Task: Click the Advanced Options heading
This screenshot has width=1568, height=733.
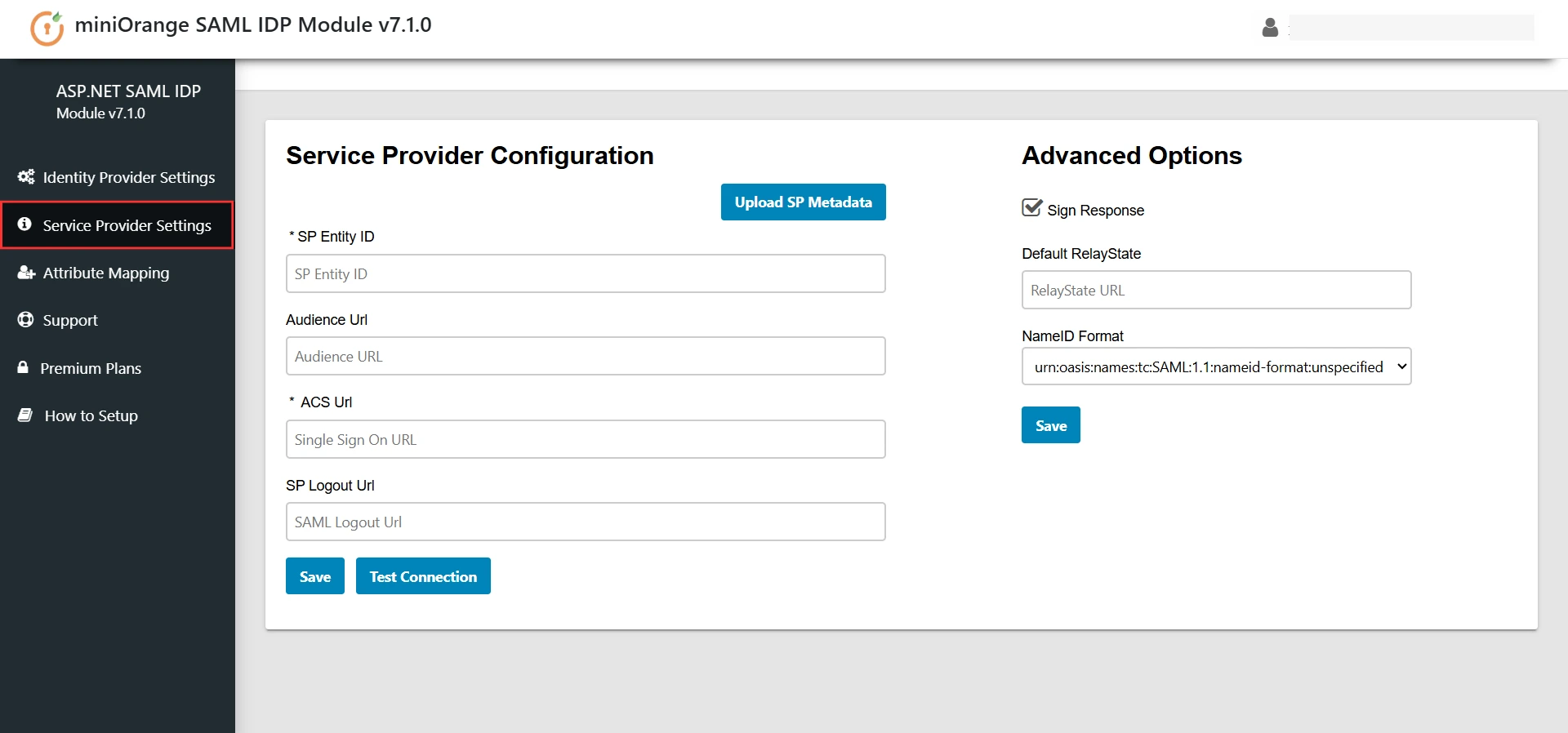Action: tap(1132, 155)
